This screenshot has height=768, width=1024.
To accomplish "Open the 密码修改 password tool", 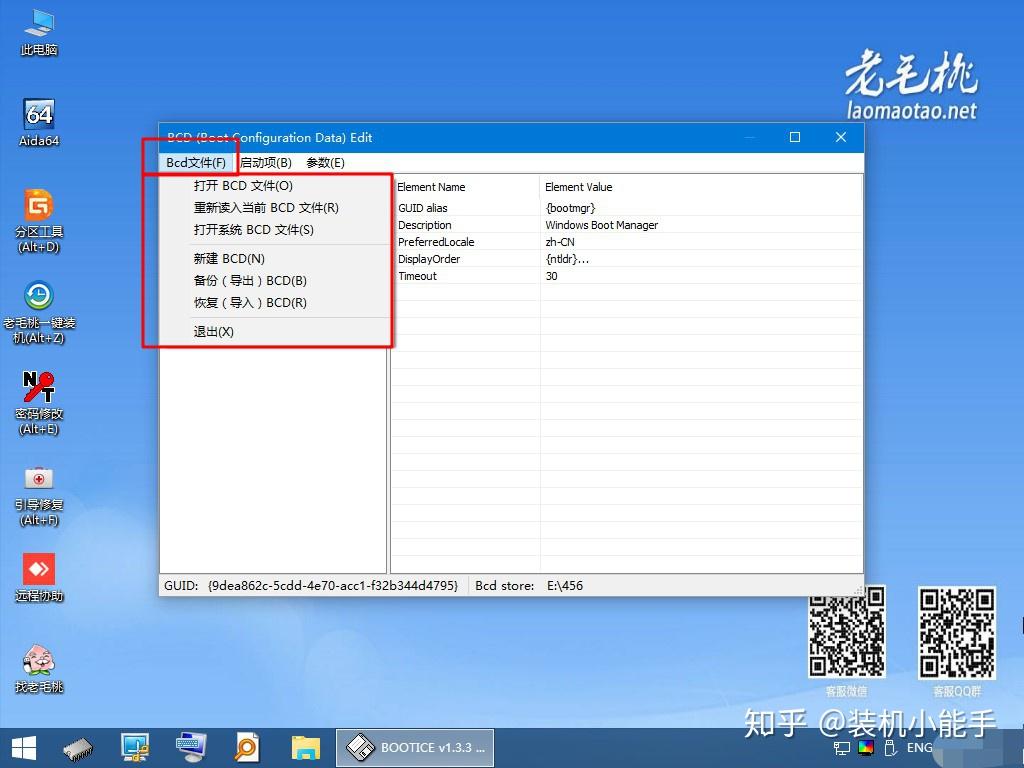I will pos(38,390).
